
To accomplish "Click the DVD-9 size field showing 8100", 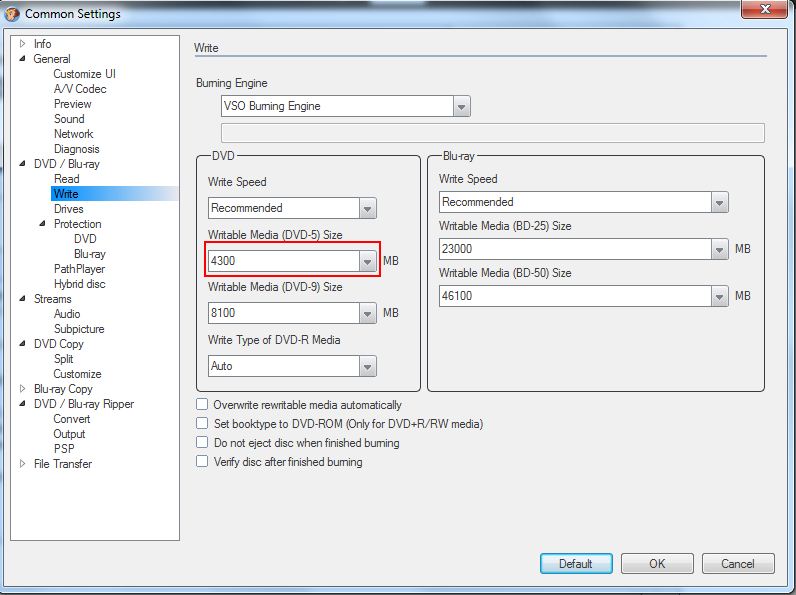I will point(284,313).
